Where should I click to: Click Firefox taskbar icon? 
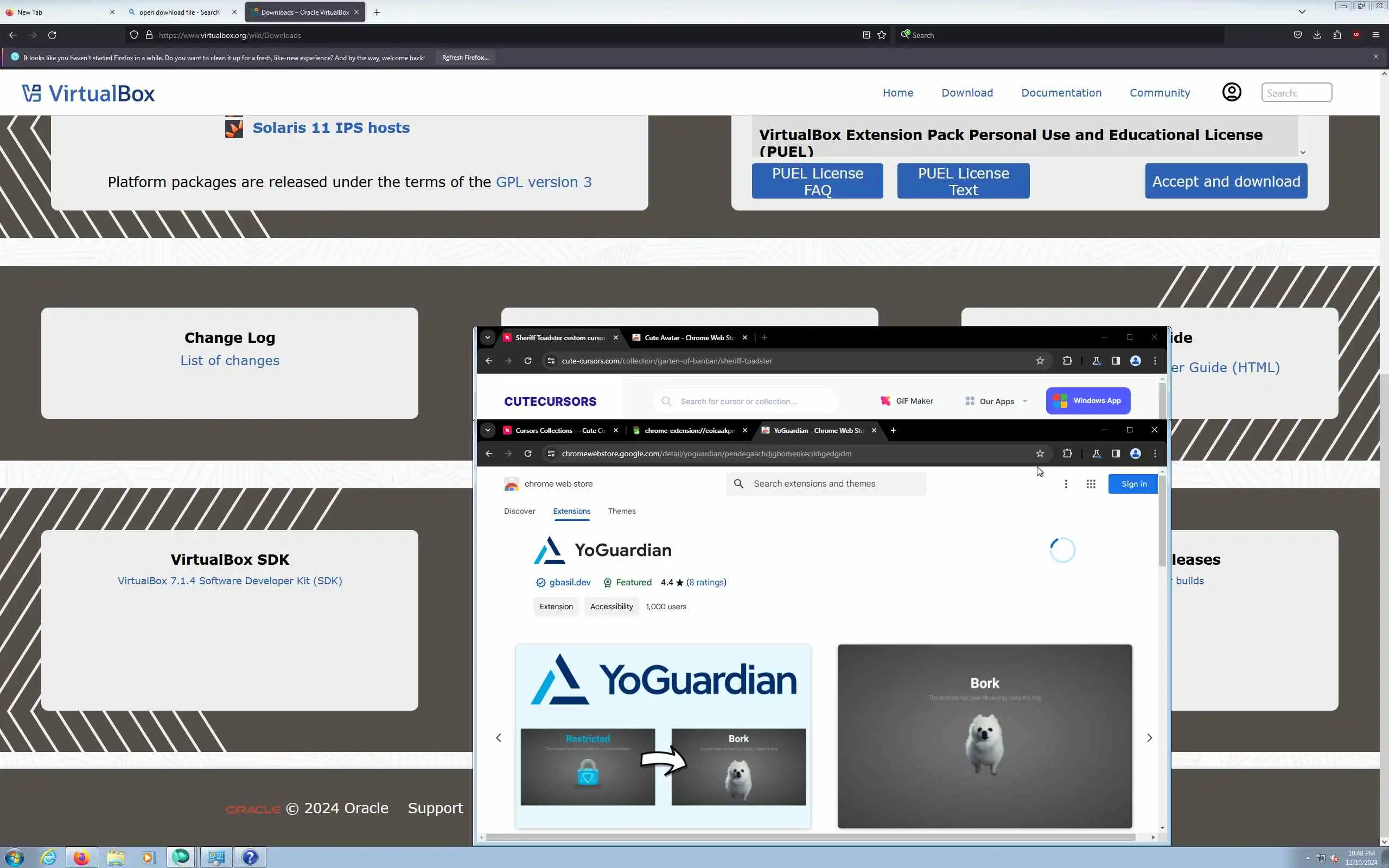(x=81, y=857)
